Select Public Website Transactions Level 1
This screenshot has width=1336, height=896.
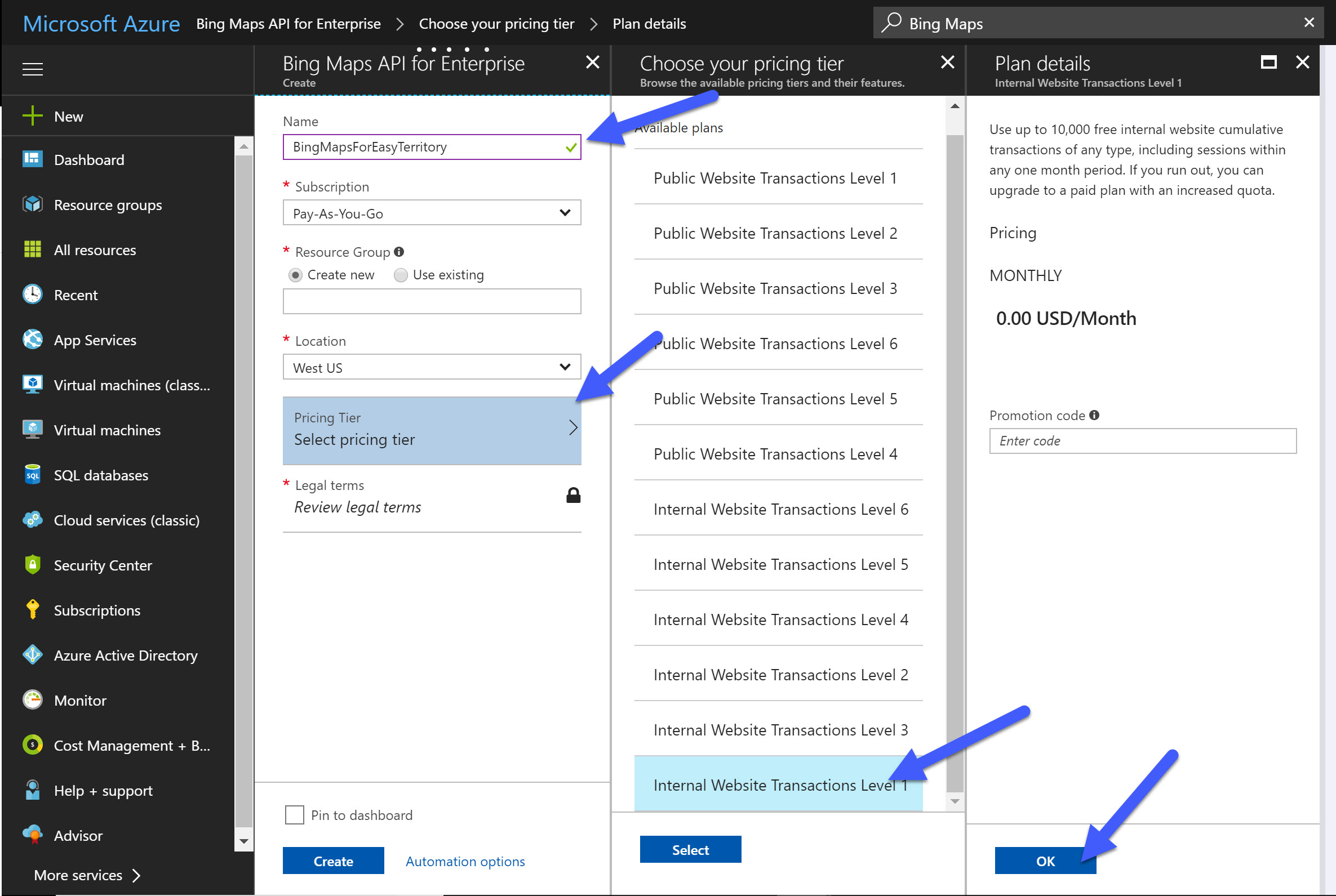click(x=778, y=178)
